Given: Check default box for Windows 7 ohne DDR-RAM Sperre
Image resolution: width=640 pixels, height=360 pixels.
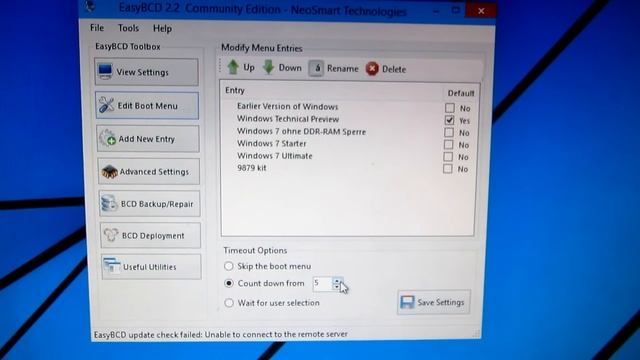Looking at the screenshot, I should [x=449, y=132].
